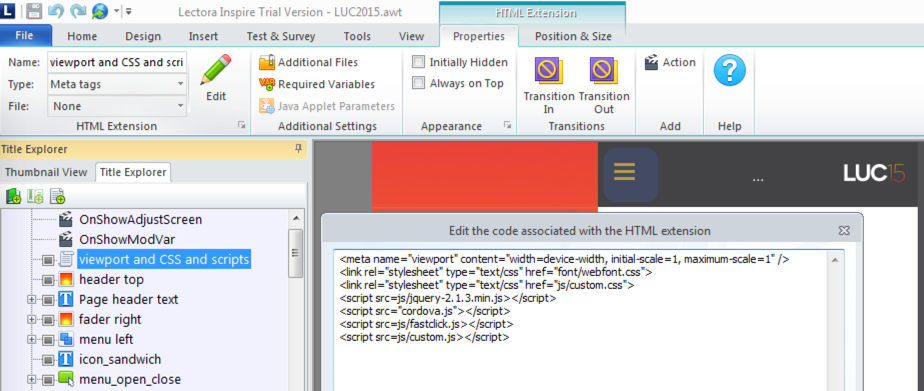
Task: Click the Edit pencil button
Action: (x=216, y=78)
